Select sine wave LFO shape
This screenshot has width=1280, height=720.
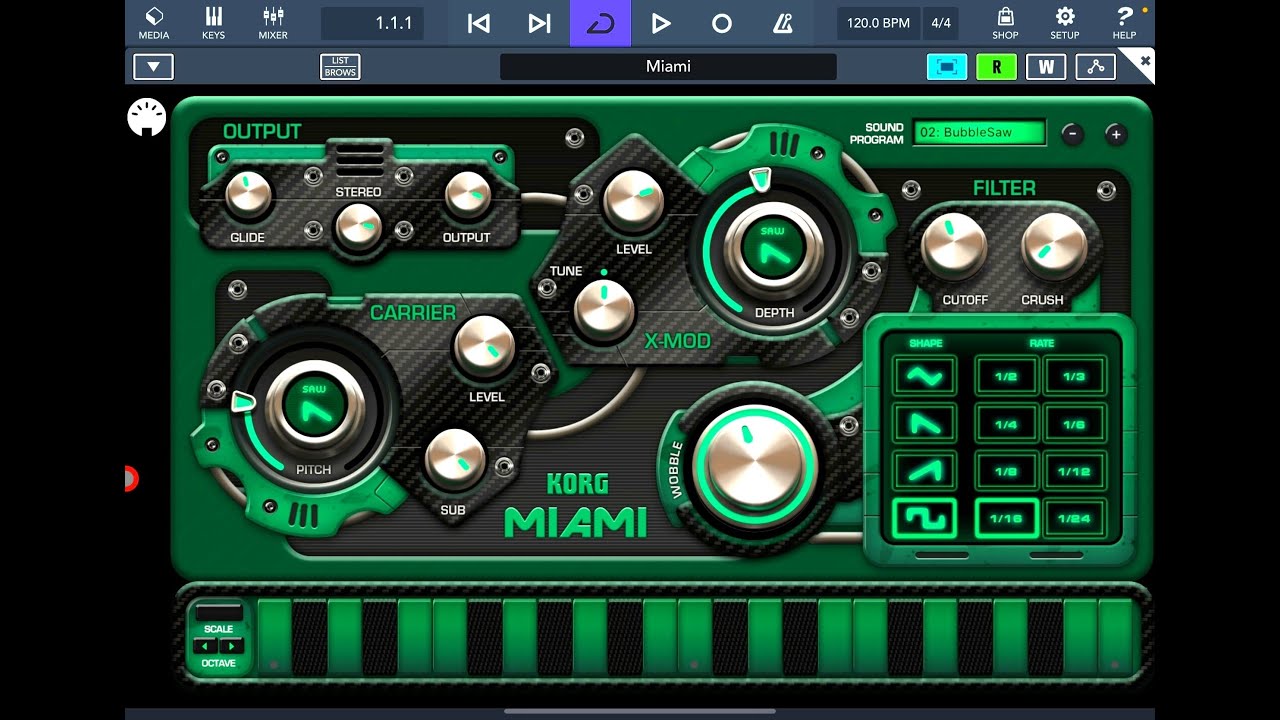coord(925,376)
